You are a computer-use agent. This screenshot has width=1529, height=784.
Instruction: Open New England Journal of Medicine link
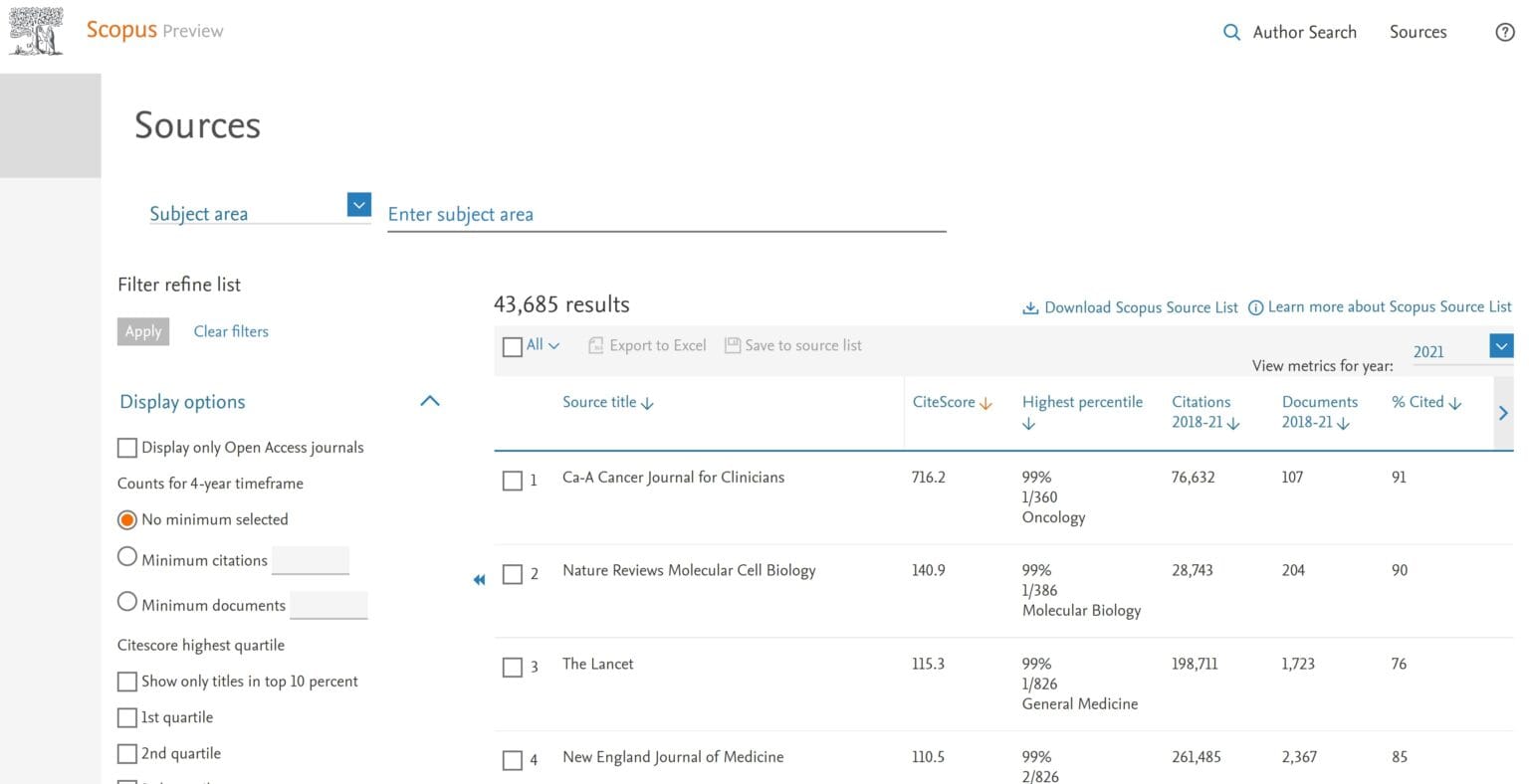673,757
